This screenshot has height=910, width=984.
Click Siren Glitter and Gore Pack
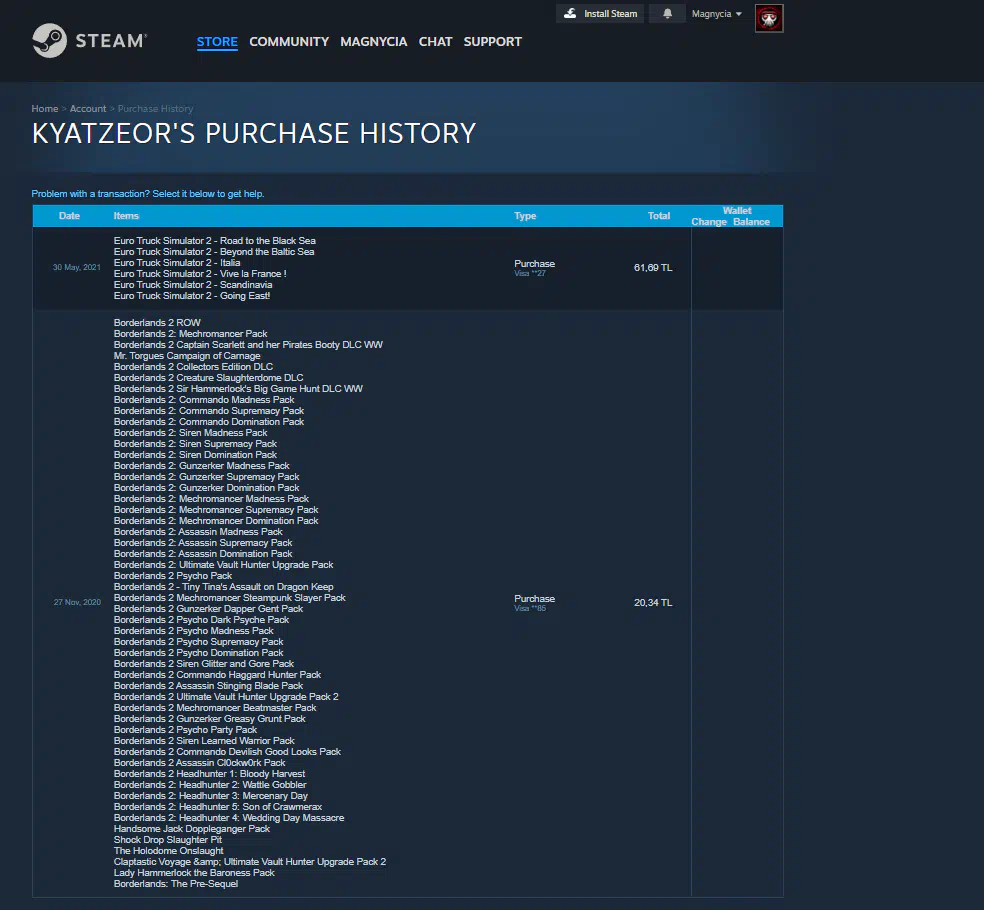204,663
